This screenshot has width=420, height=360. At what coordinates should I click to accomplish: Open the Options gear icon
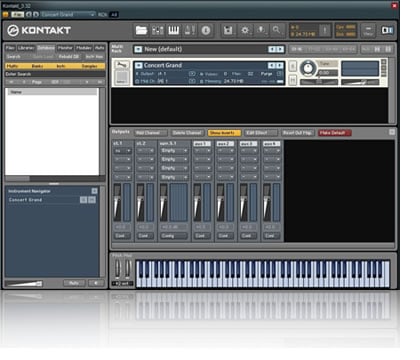pos(245,30)
